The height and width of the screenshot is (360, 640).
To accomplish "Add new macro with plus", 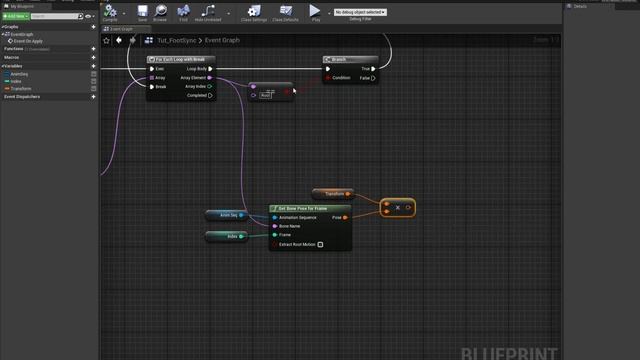I will pyautogui.click(x=93, y=58).
